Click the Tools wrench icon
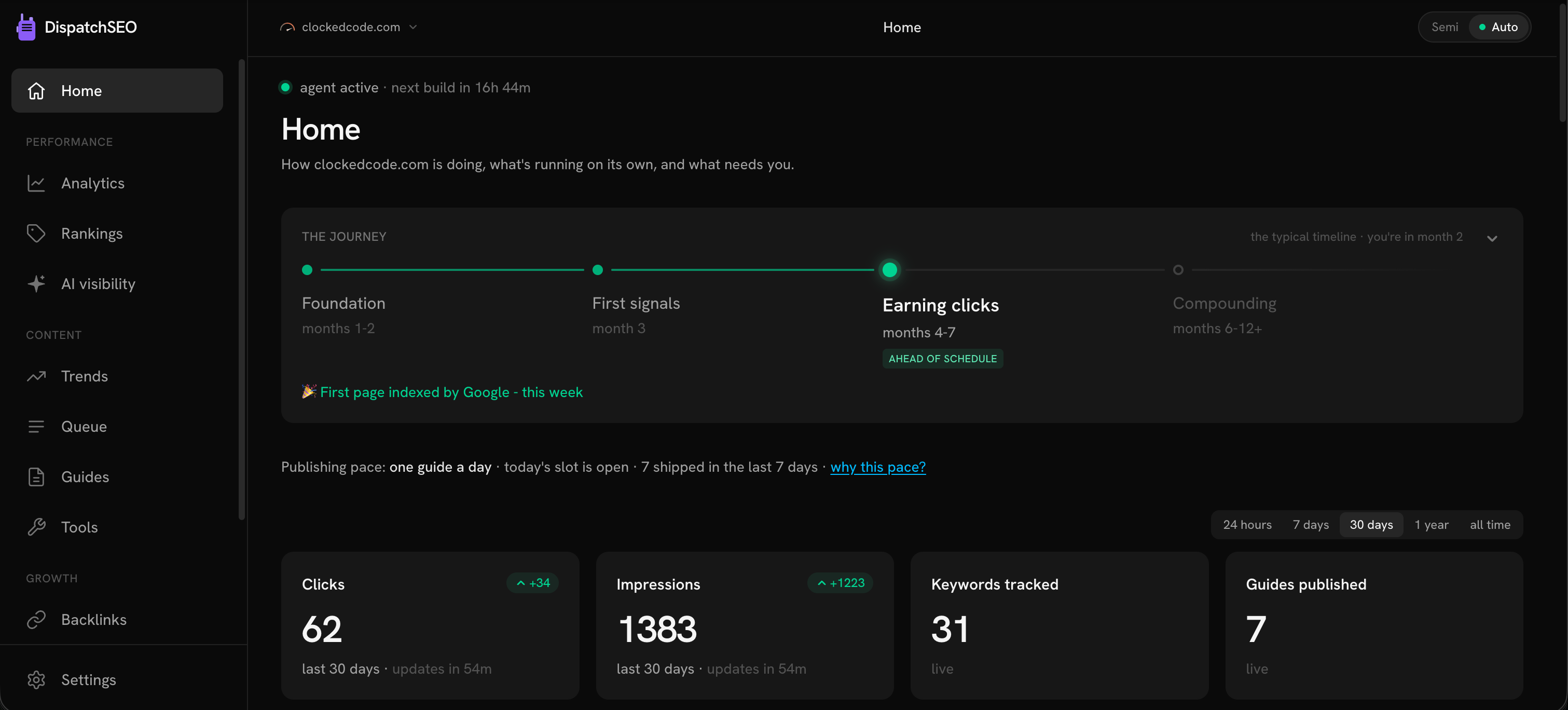 point(36,527)
